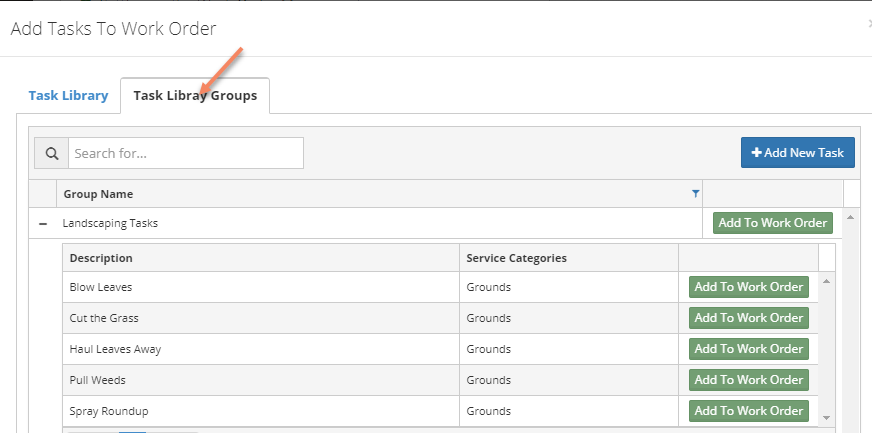This screenshot has height=433, width=872.
Task: Open the Group Name column filter icon
Action: (695, 194)
